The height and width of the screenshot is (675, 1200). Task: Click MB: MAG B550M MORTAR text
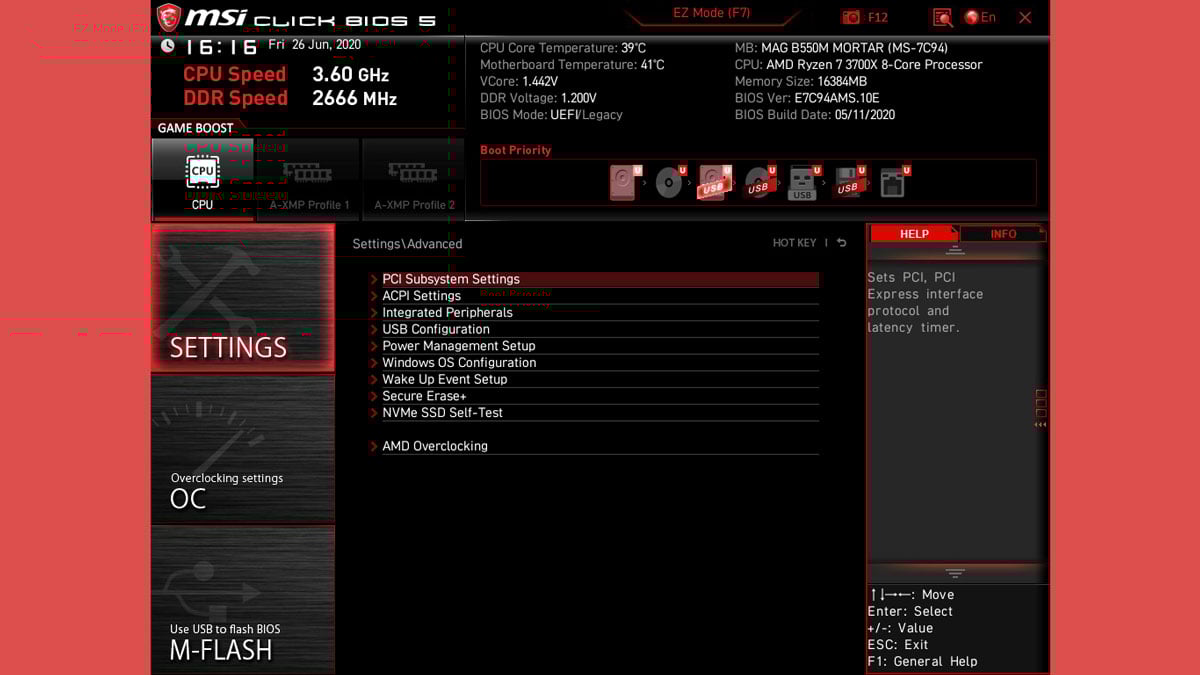pos(841,48)
